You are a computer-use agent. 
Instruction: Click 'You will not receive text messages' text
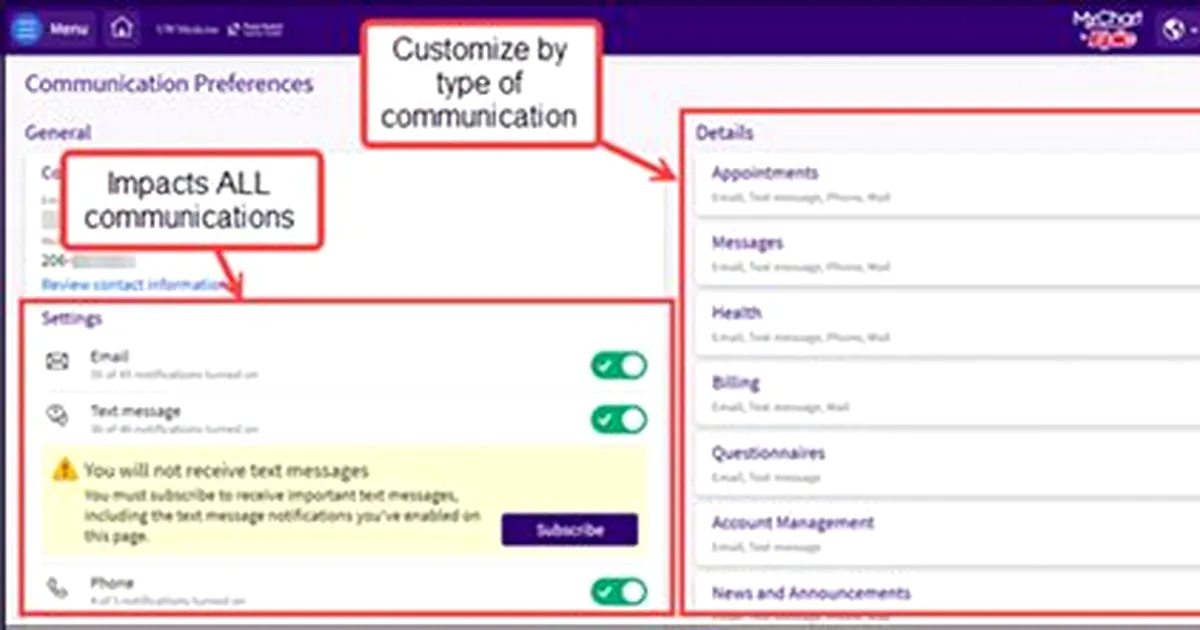[226, 470]
